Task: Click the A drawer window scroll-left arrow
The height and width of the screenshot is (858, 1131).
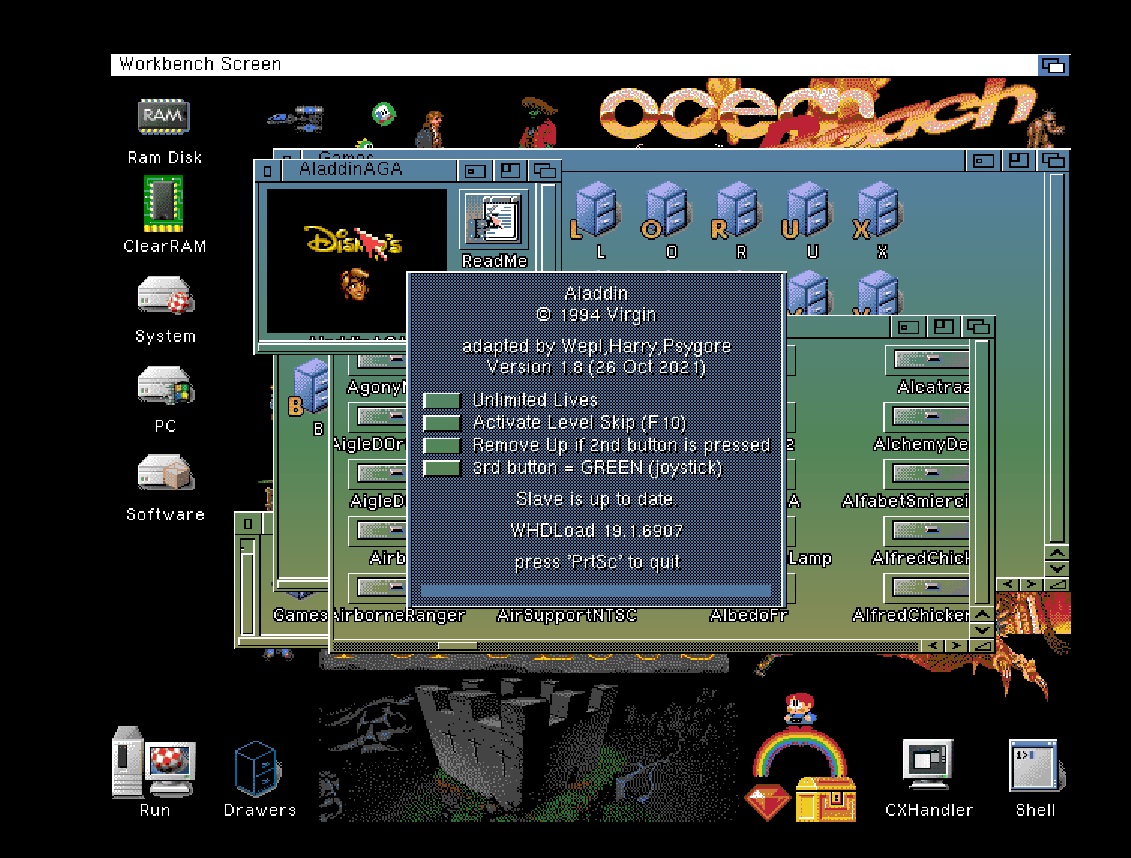Action: click(x=933, y=646)
